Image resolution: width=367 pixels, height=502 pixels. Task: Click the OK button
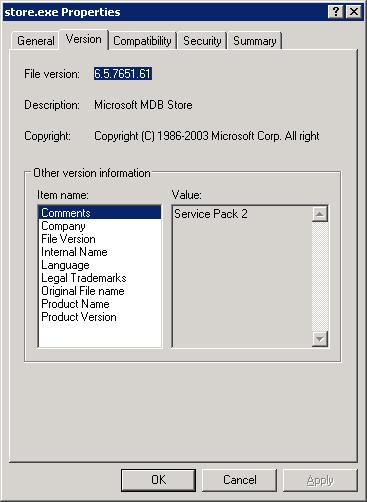158,480
